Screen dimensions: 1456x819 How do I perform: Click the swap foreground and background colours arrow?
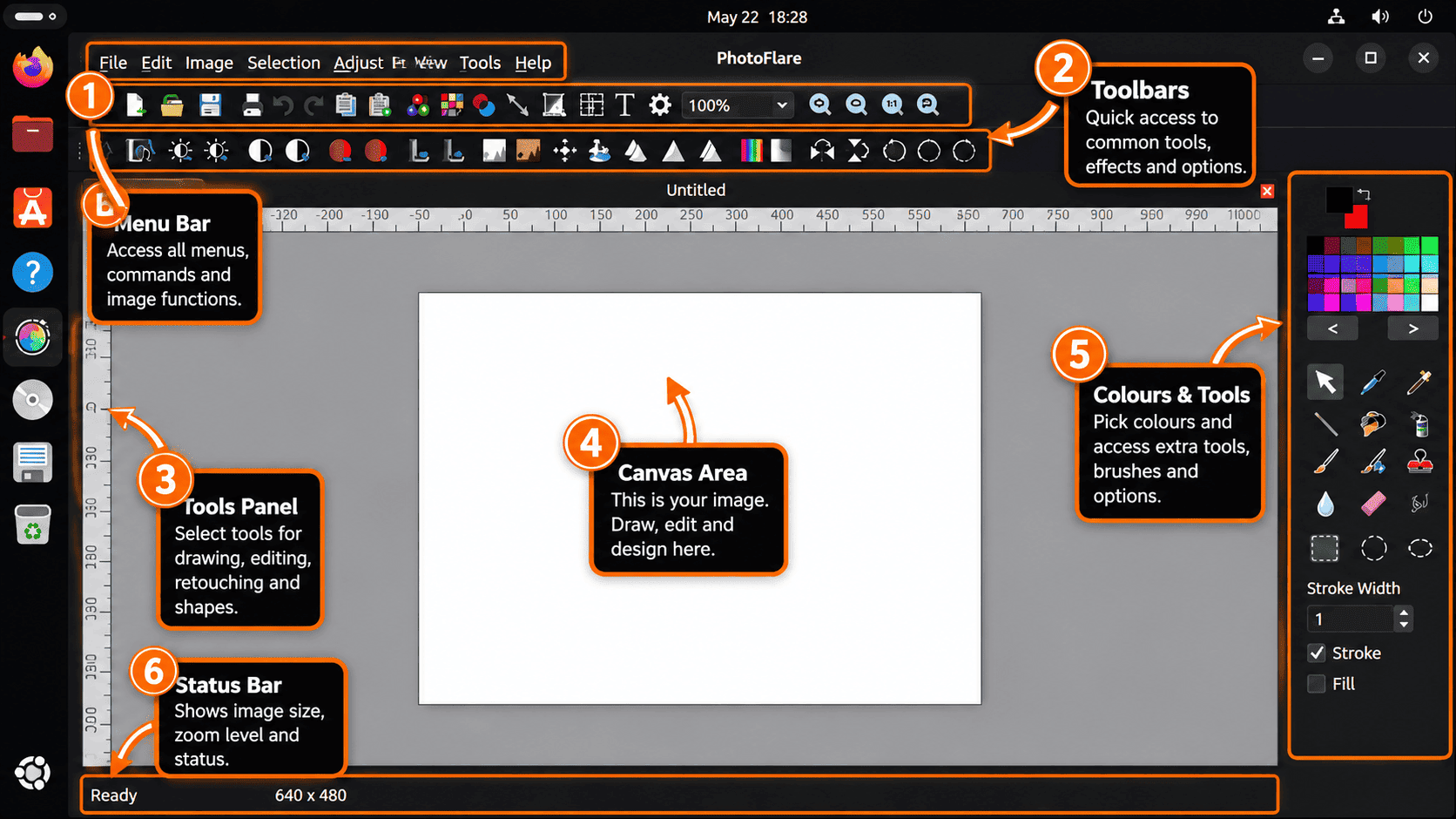[x=1364, y=193]
